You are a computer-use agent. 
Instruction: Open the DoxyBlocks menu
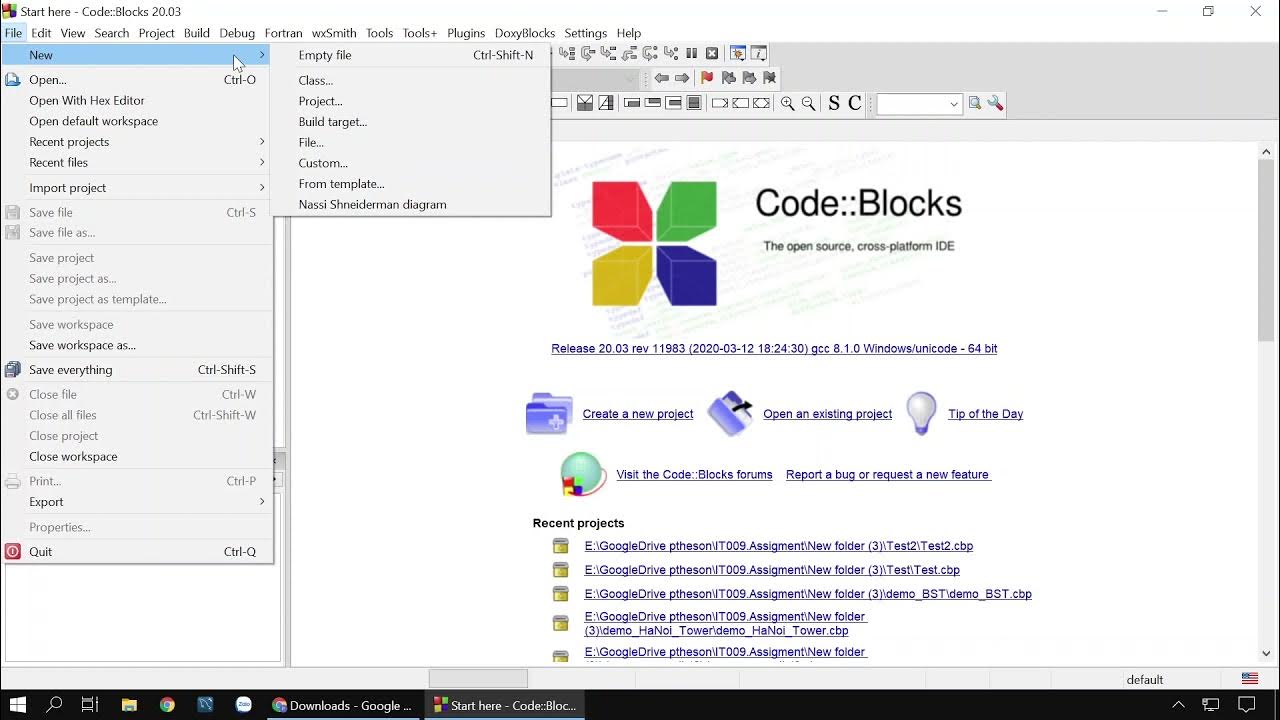(524, 33)
